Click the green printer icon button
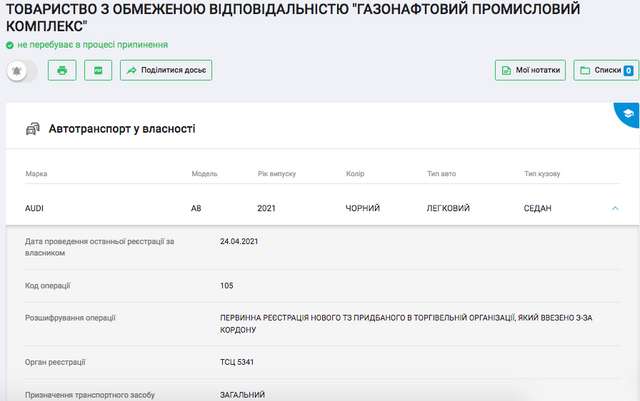 [62, 70]
